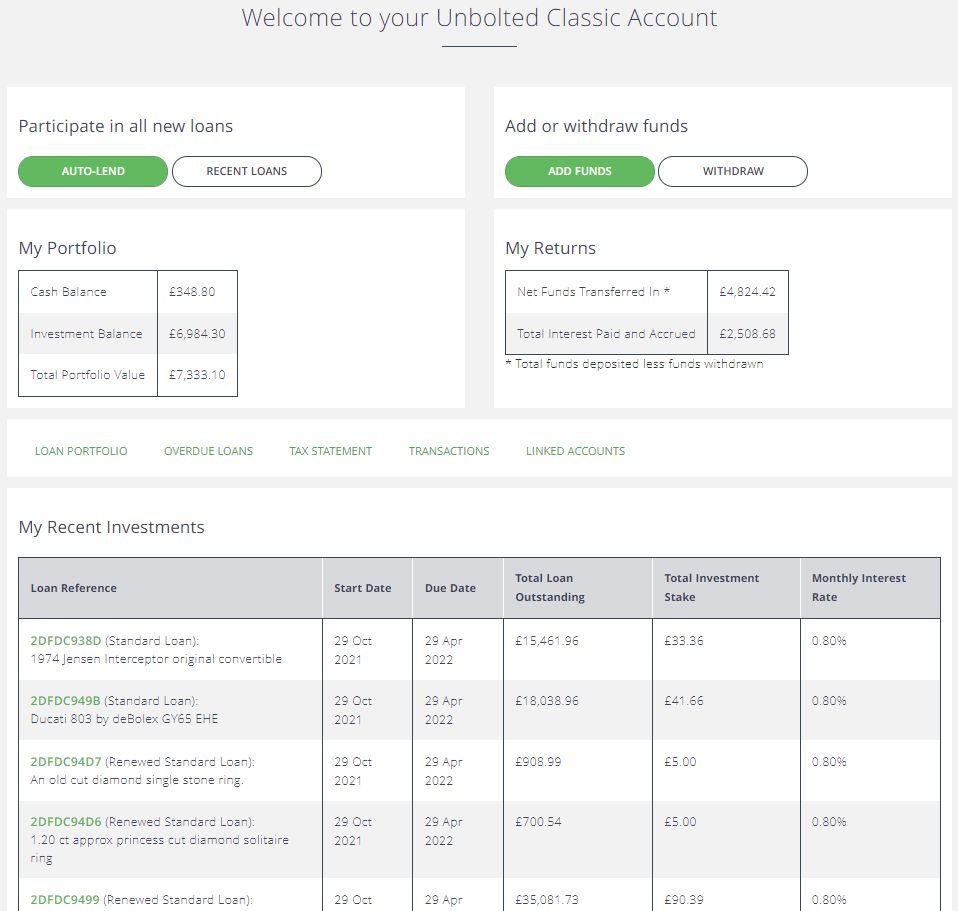Open the RECENT LOANS page
This screenshot has height=911, width=958.
pyautogui.click(x=247, y=171)
